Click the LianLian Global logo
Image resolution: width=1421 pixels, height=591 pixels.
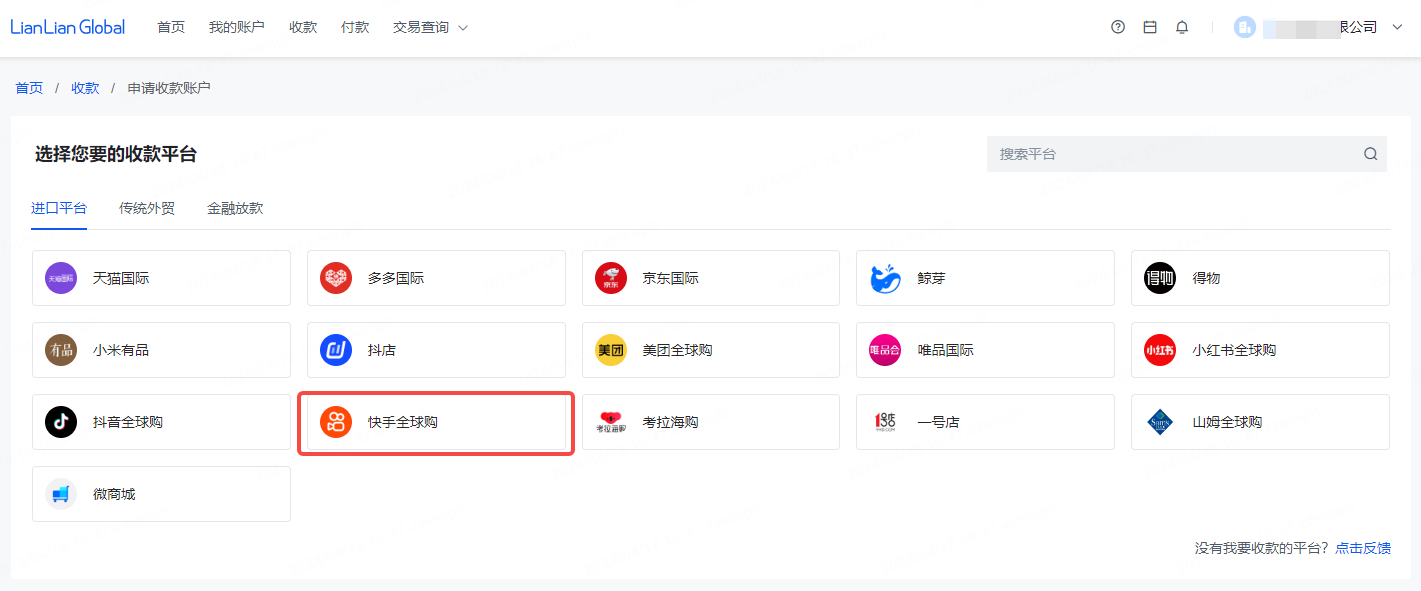pos(68,27)
